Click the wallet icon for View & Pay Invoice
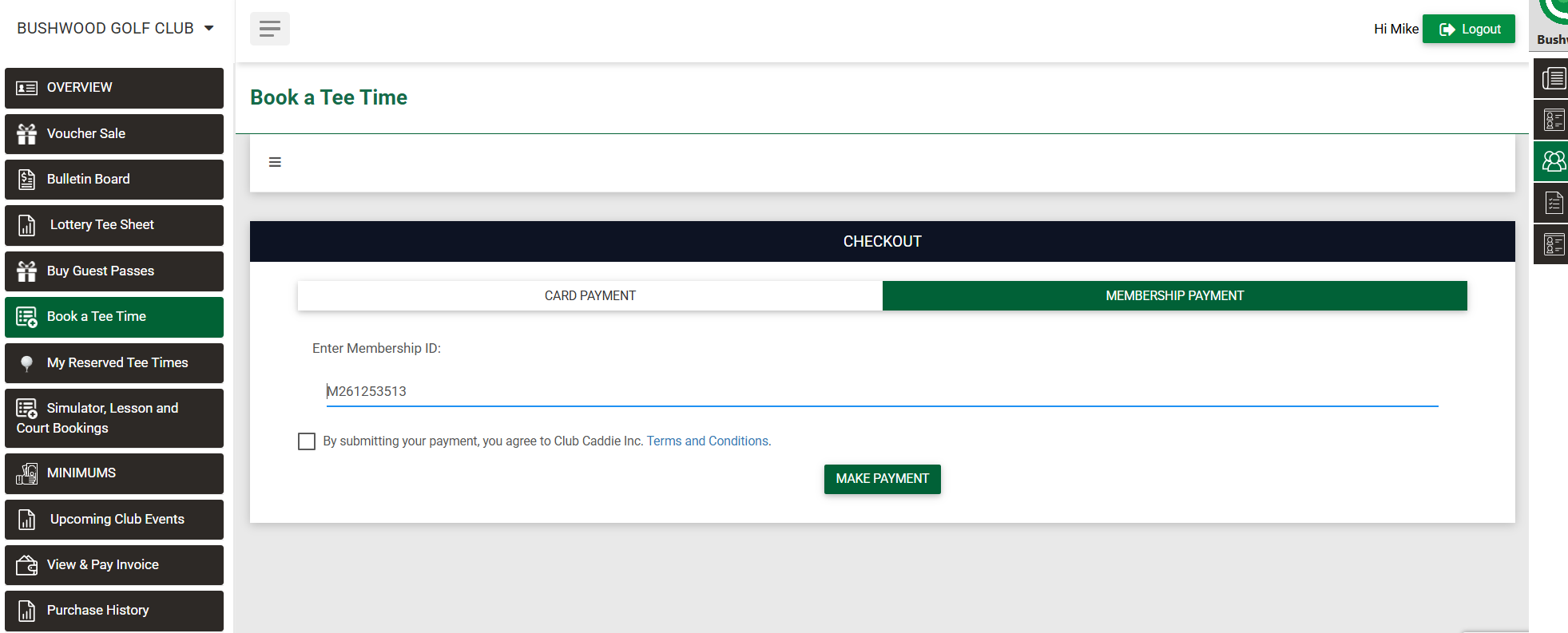Screen dimensions: 1568x633 pyautogui.click(x=26, y=565)
